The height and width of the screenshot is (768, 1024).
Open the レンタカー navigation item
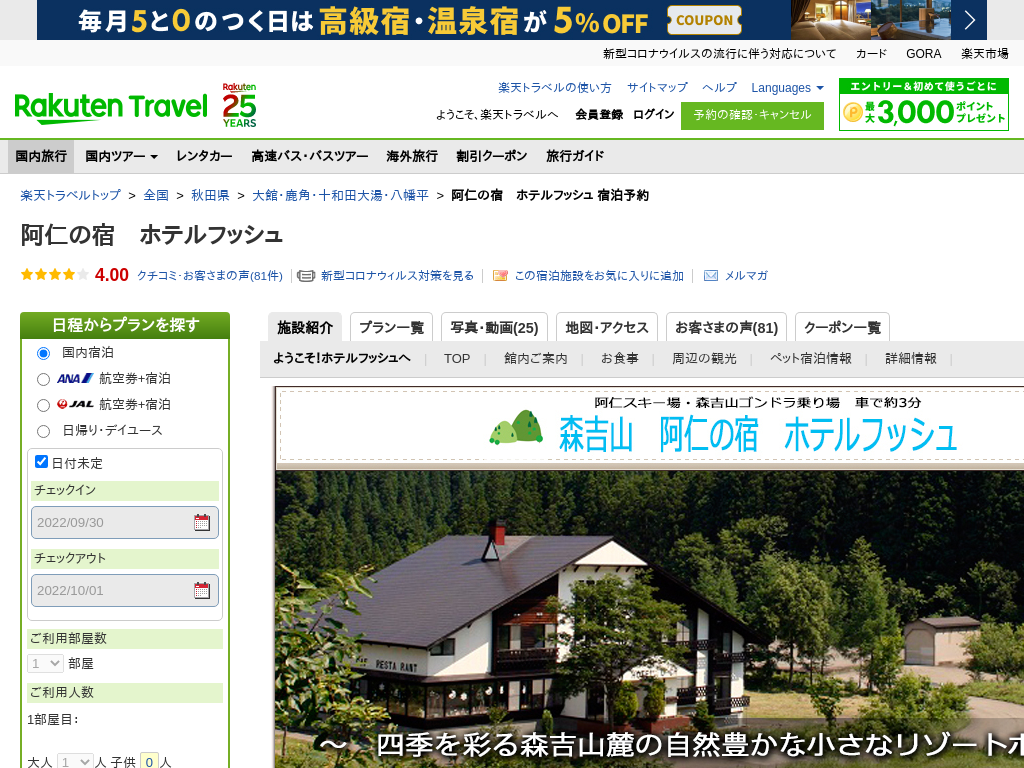coord(204,156)
